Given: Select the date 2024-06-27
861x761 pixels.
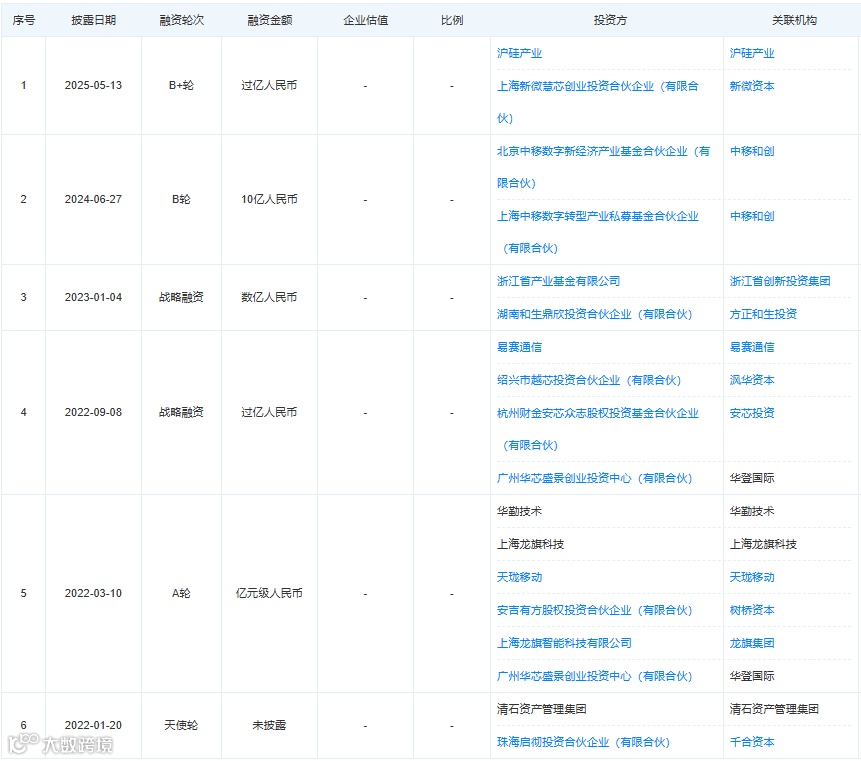Looking at the screenshot, I should point(93,199).
